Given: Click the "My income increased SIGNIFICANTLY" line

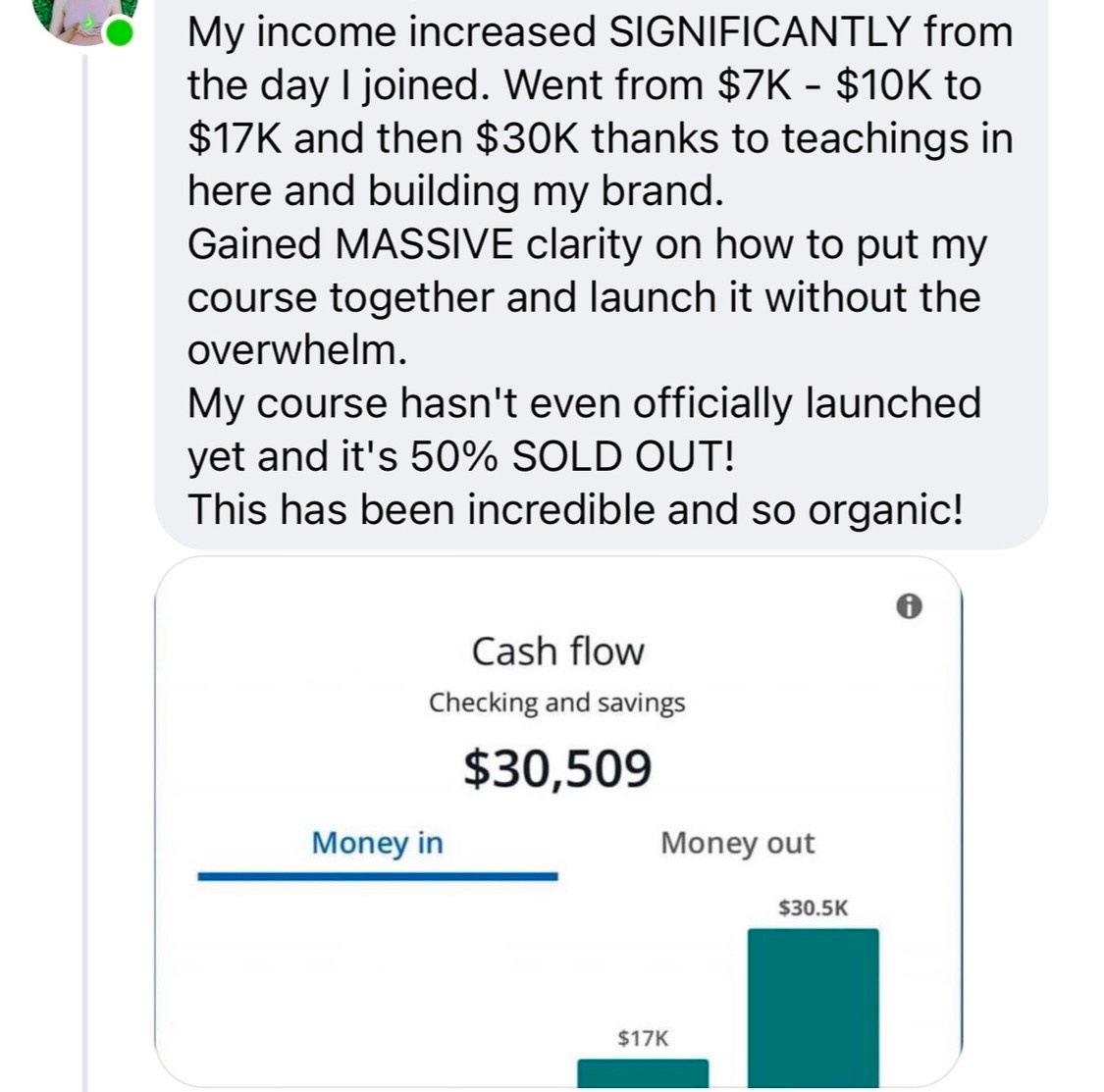Looking at the screenshot, I should pos(599,32).
